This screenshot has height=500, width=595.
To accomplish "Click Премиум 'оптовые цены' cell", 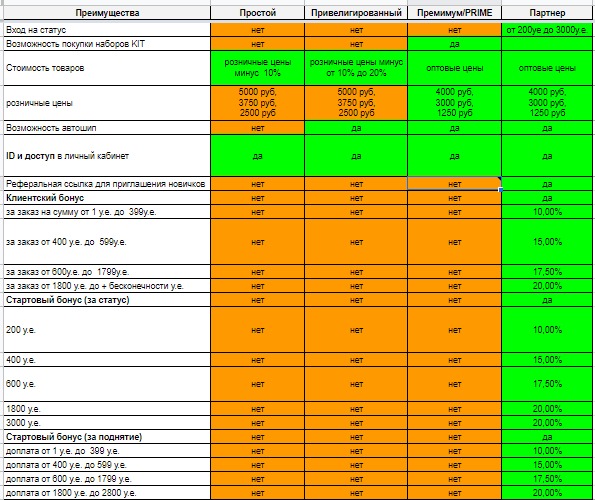I will 454,68.
